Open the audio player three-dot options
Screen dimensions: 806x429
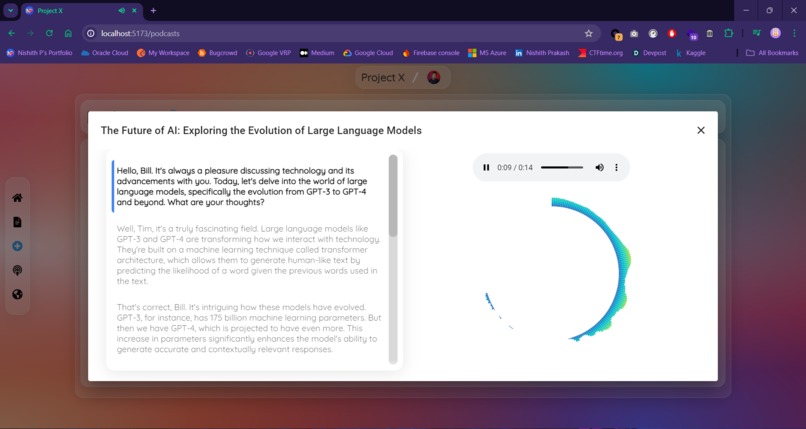point(616,167)
